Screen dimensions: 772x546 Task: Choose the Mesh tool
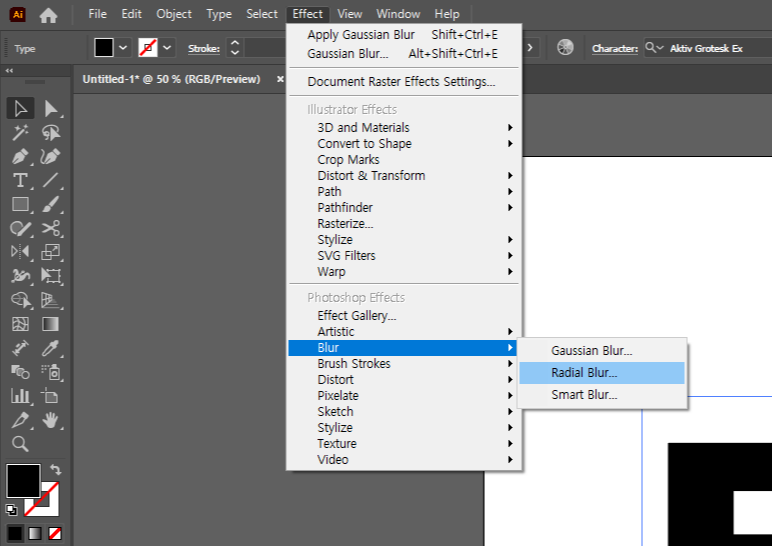coord(20,324)
